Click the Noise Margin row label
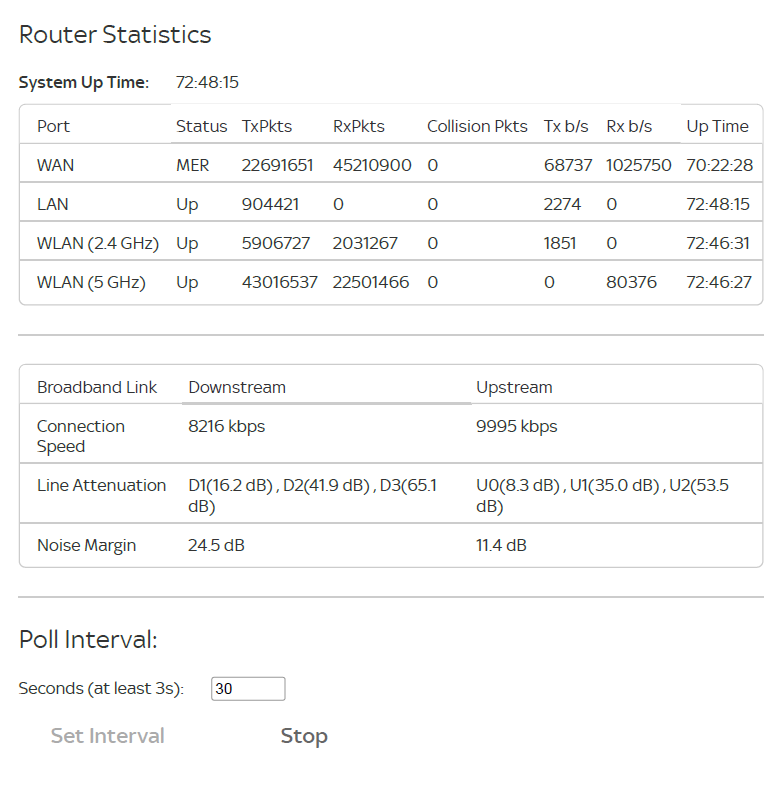This screenshot has height=800, width=778. click(86, 545)
